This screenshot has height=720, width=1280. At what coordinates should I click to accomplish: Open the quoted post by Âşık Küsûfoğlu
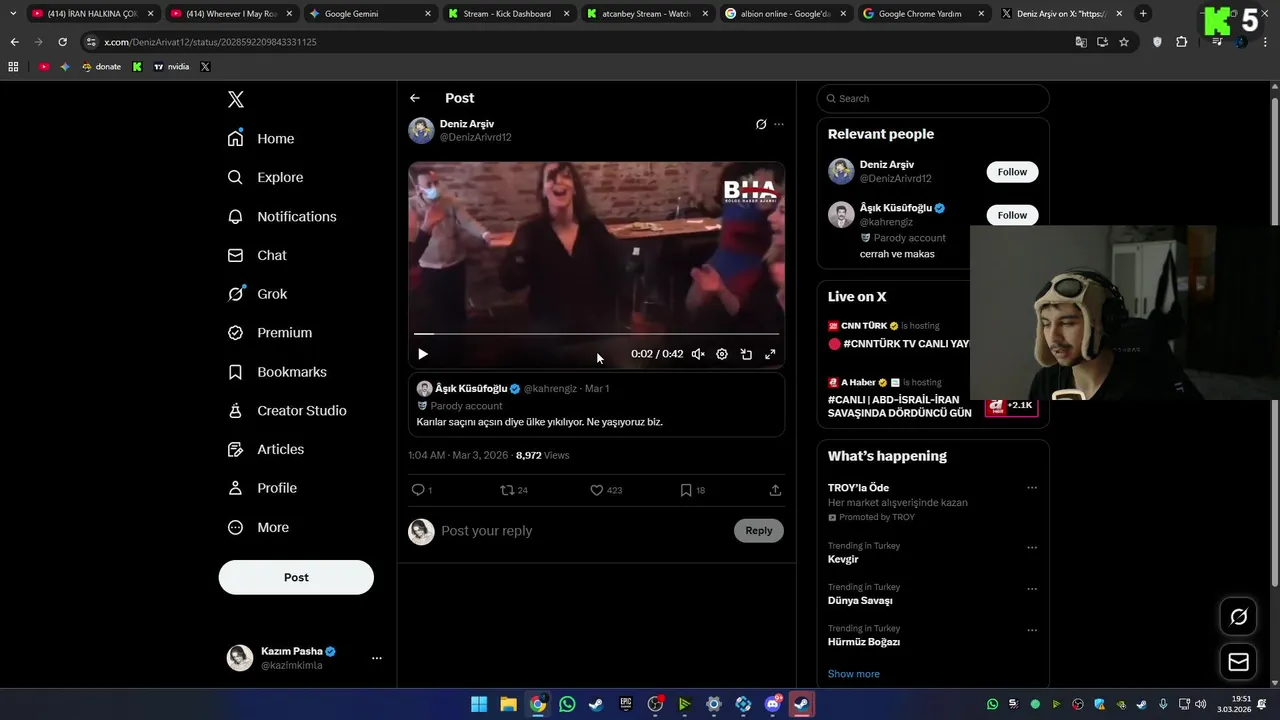(x=596, y=405)
